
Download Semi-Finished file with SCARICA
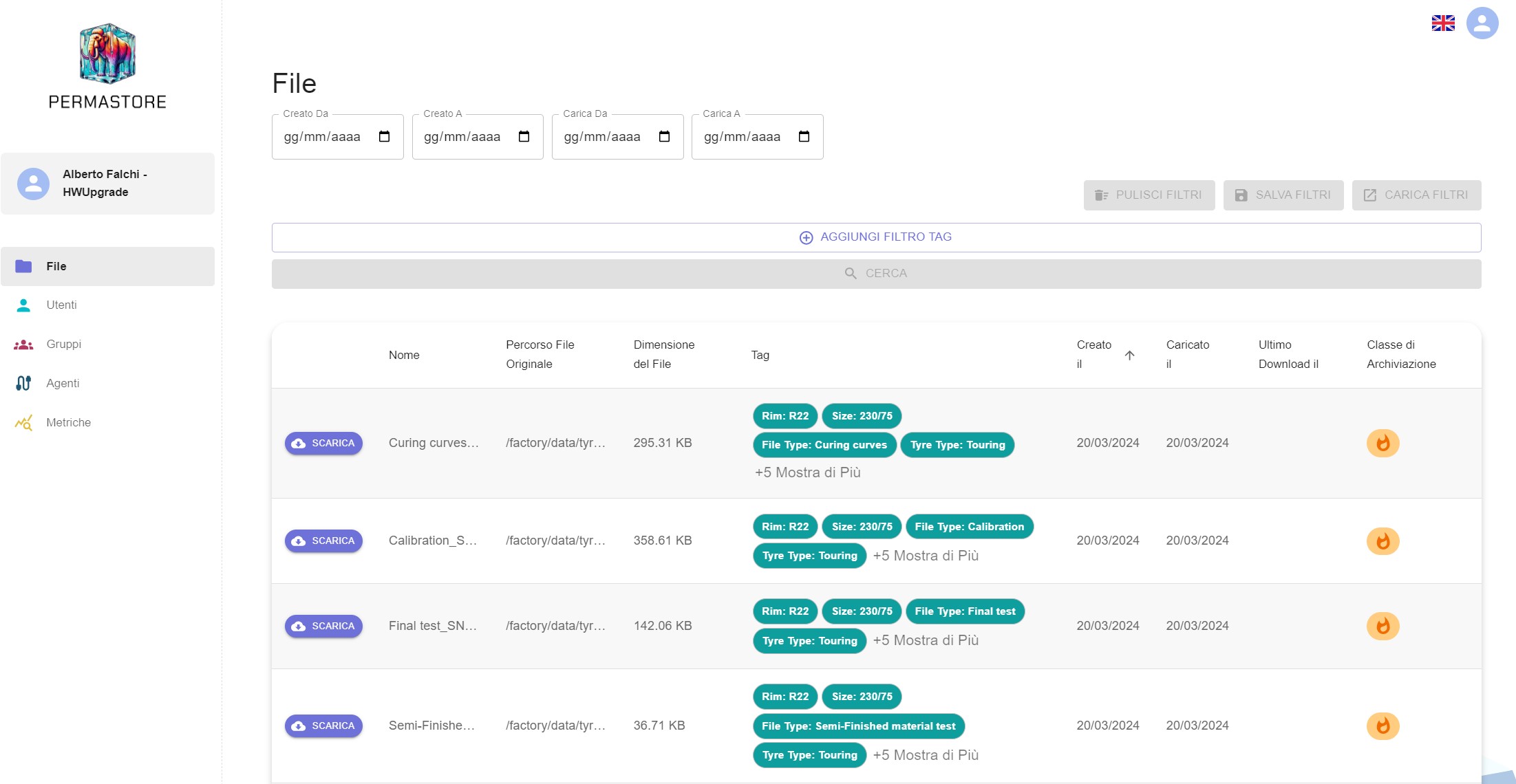coord(323,726)
